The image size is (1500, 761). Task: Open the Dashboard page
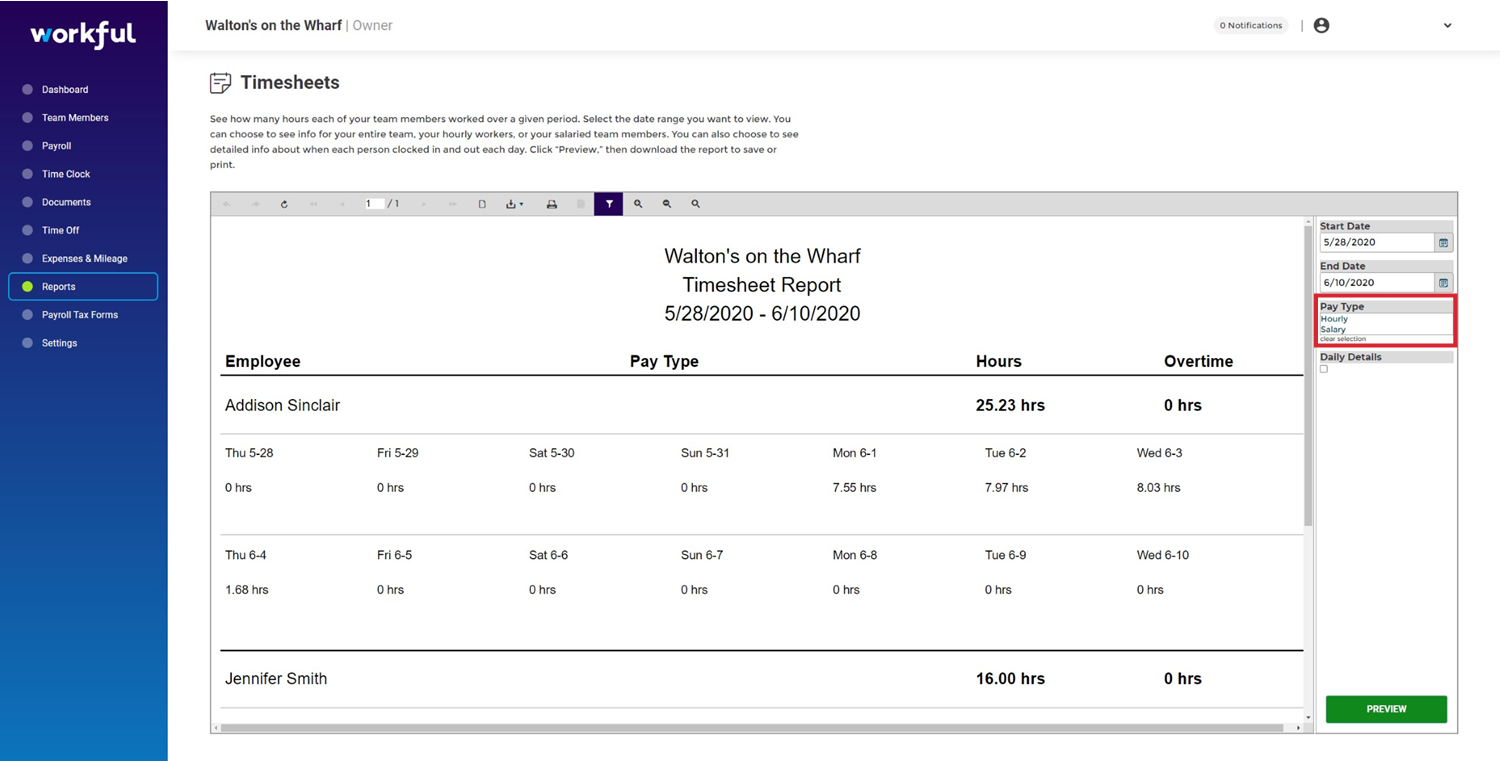click(x=65, y=90)
